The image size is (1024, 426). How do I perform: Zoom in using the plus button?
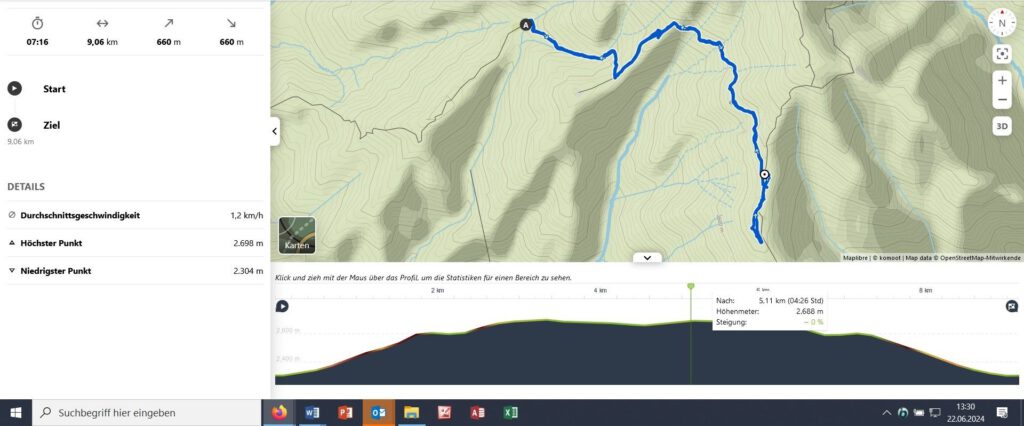1002,80
